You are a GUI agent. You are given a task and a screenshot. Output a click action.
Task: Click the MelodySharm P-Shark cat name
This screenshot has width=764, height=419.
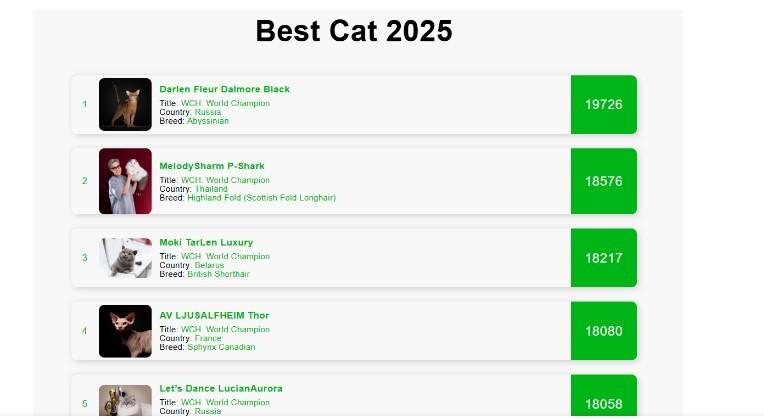pyautogui.click(x=212, y=166)
